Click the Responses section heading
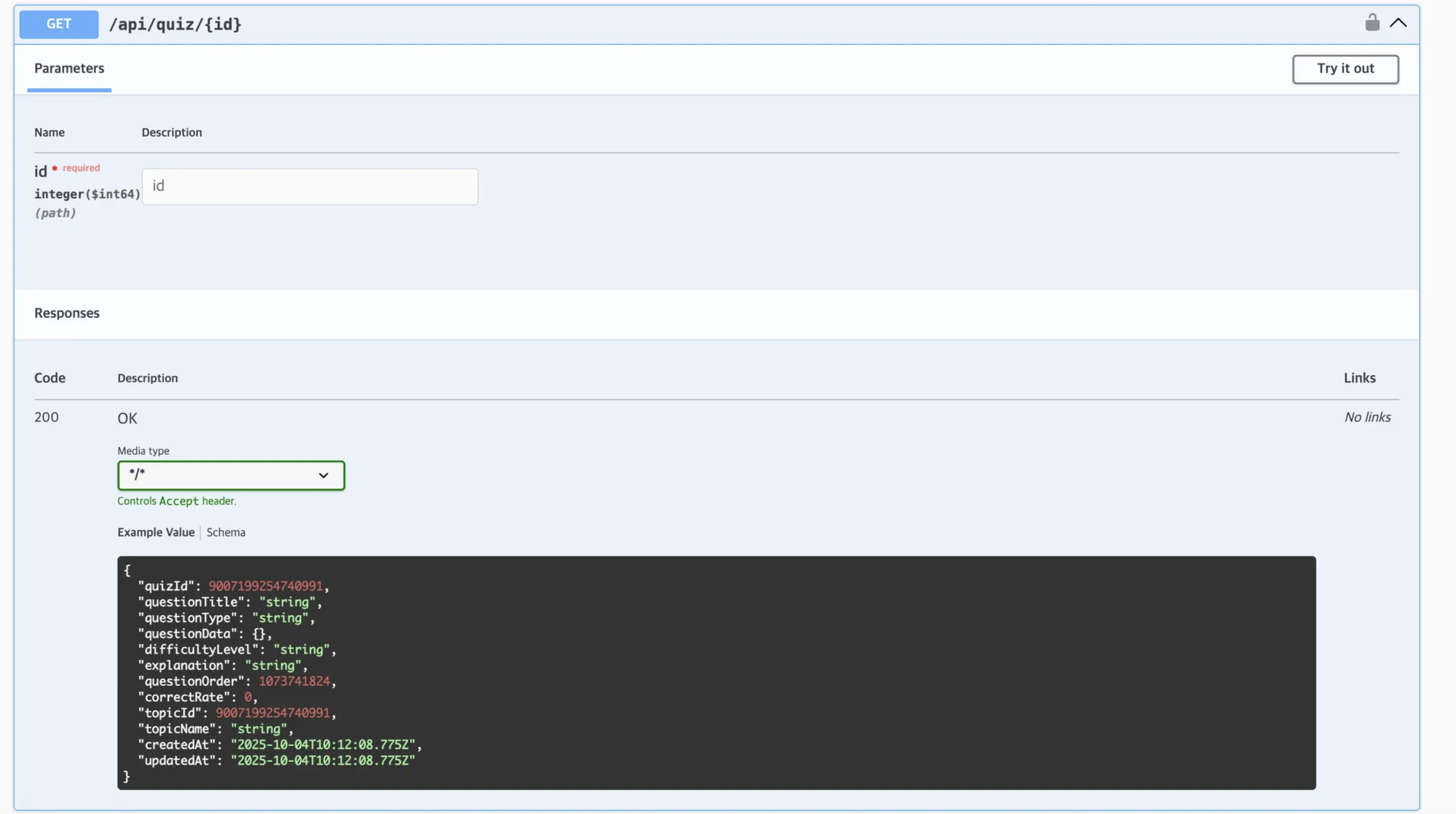The image size is (1456, 814). coord(67,313)
